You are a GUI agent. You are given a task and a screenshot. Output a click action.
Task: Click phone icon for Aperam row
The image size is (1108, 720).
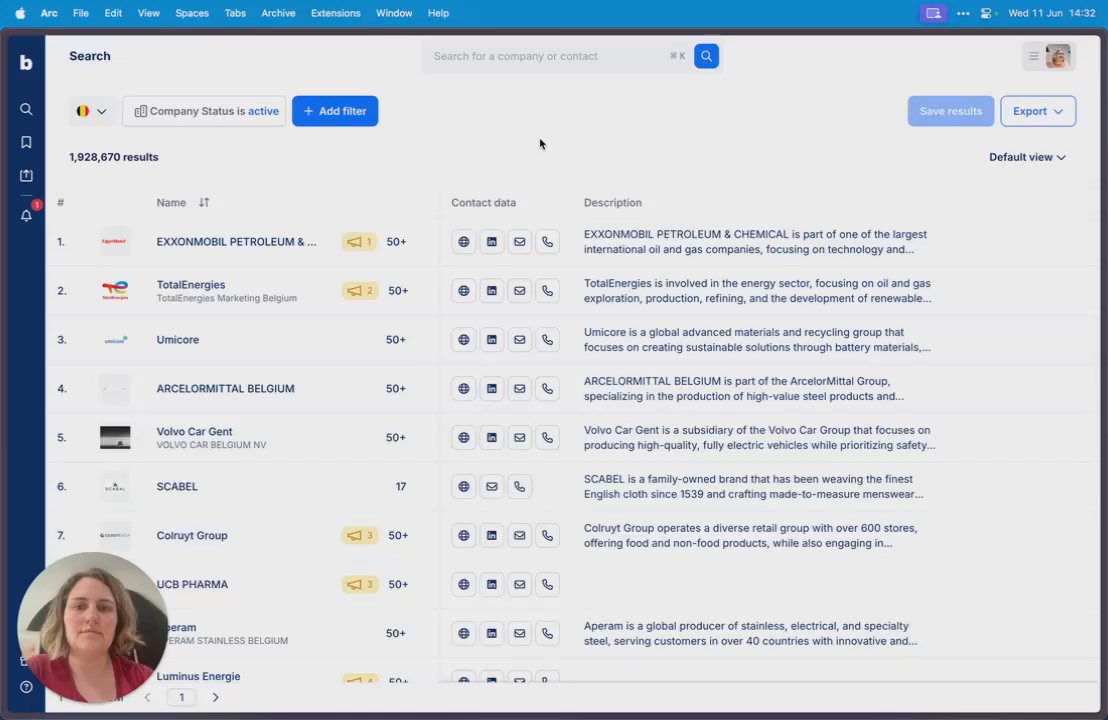(548, 633)
